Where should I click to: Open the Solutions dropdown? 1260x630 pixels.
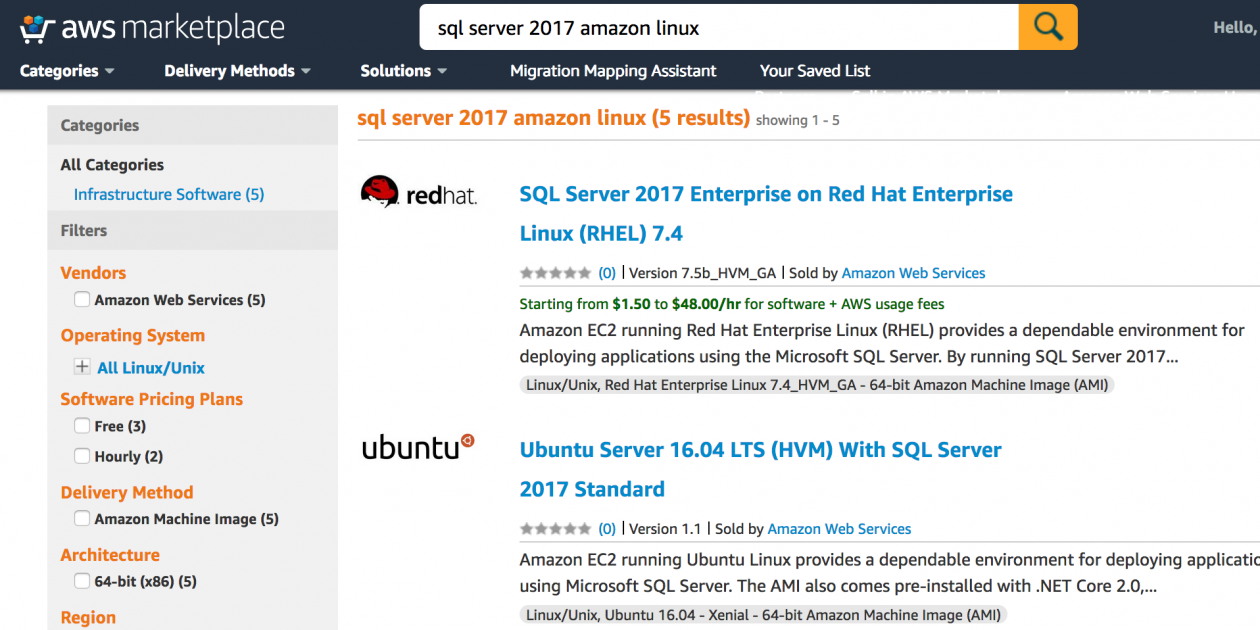click(x=403, y=71)
